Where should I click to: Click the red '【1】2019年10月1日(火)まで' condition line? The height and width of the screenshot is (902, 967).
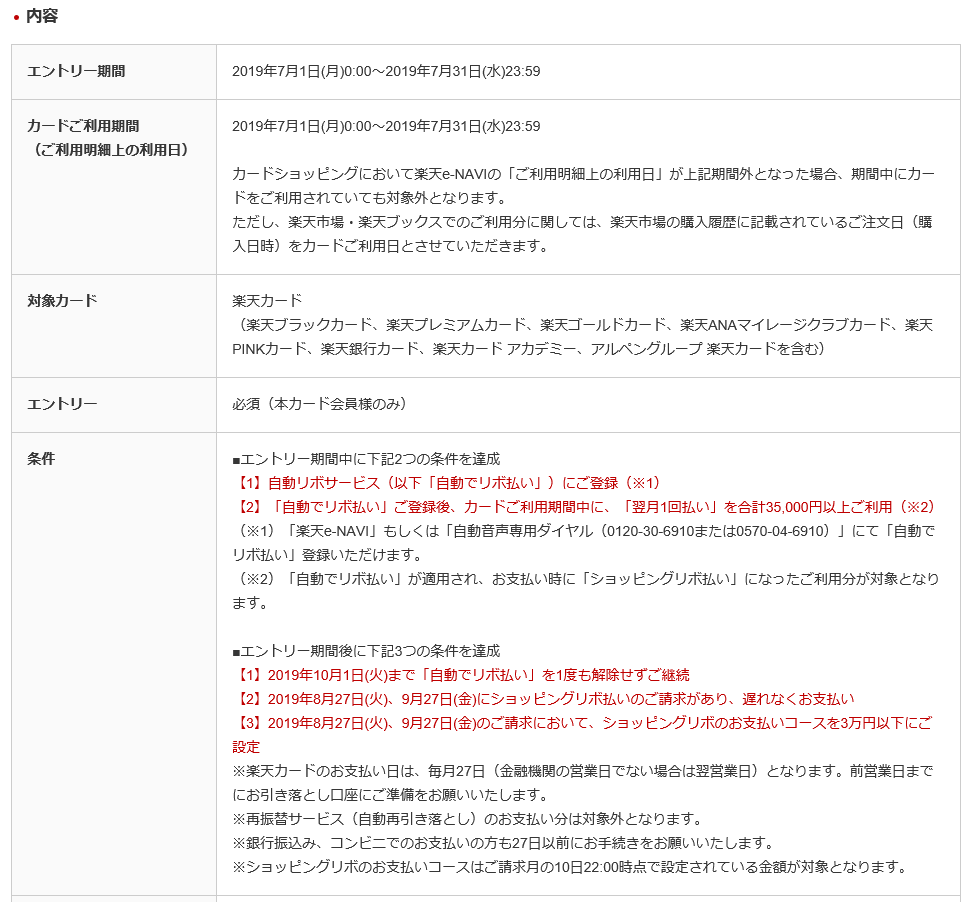pyautogui.click(x=461, y=676)
